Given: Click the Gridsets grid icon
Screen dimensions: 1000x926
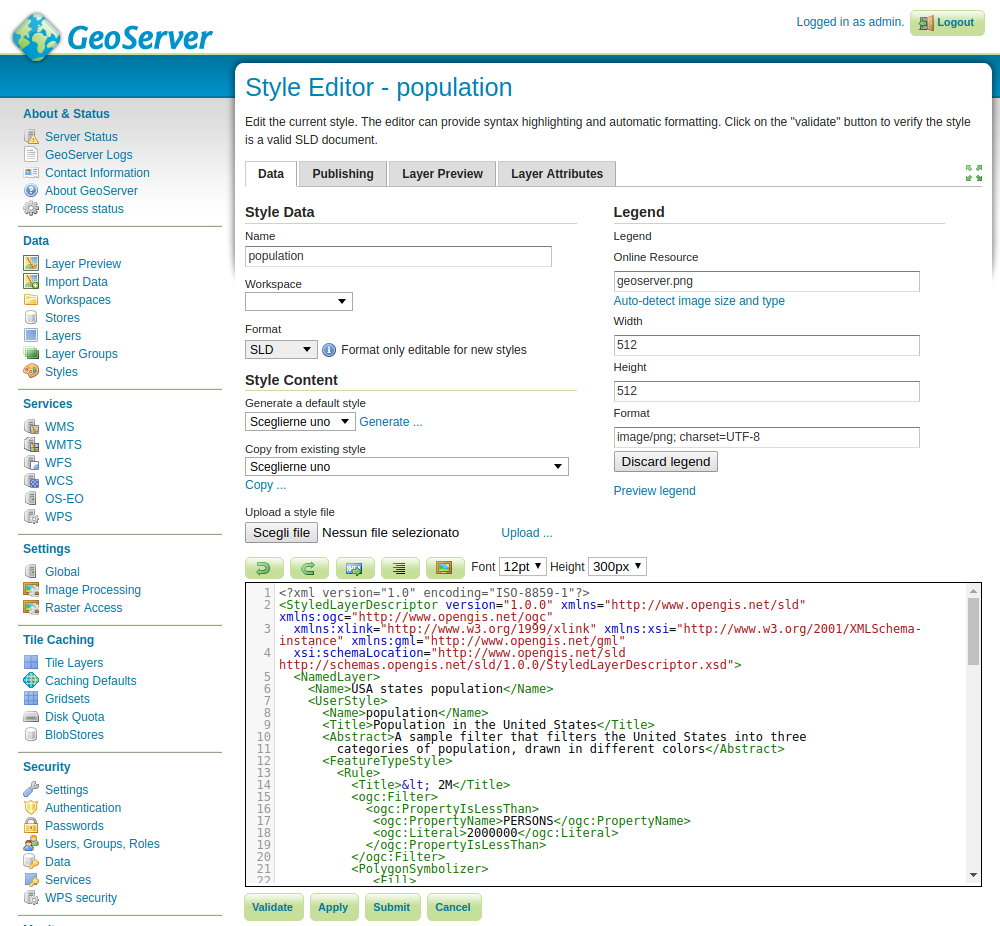Looking at the screenshot, I should [31, 698].
